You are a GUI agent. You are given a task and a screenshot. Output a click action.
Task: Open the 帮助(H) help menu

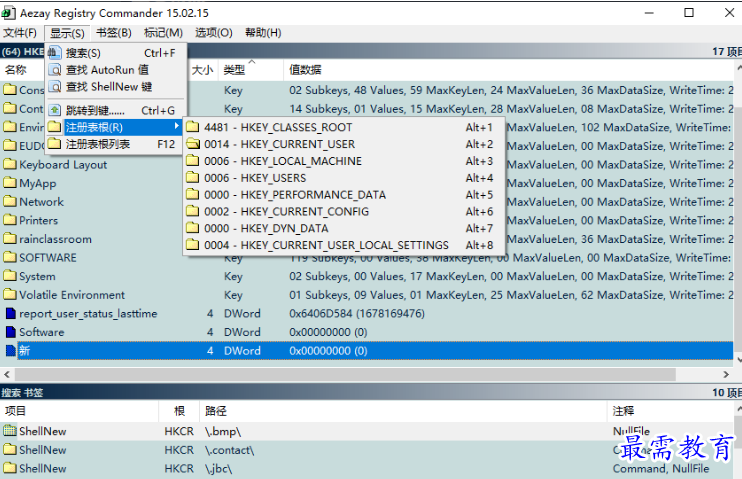[263, 33]
